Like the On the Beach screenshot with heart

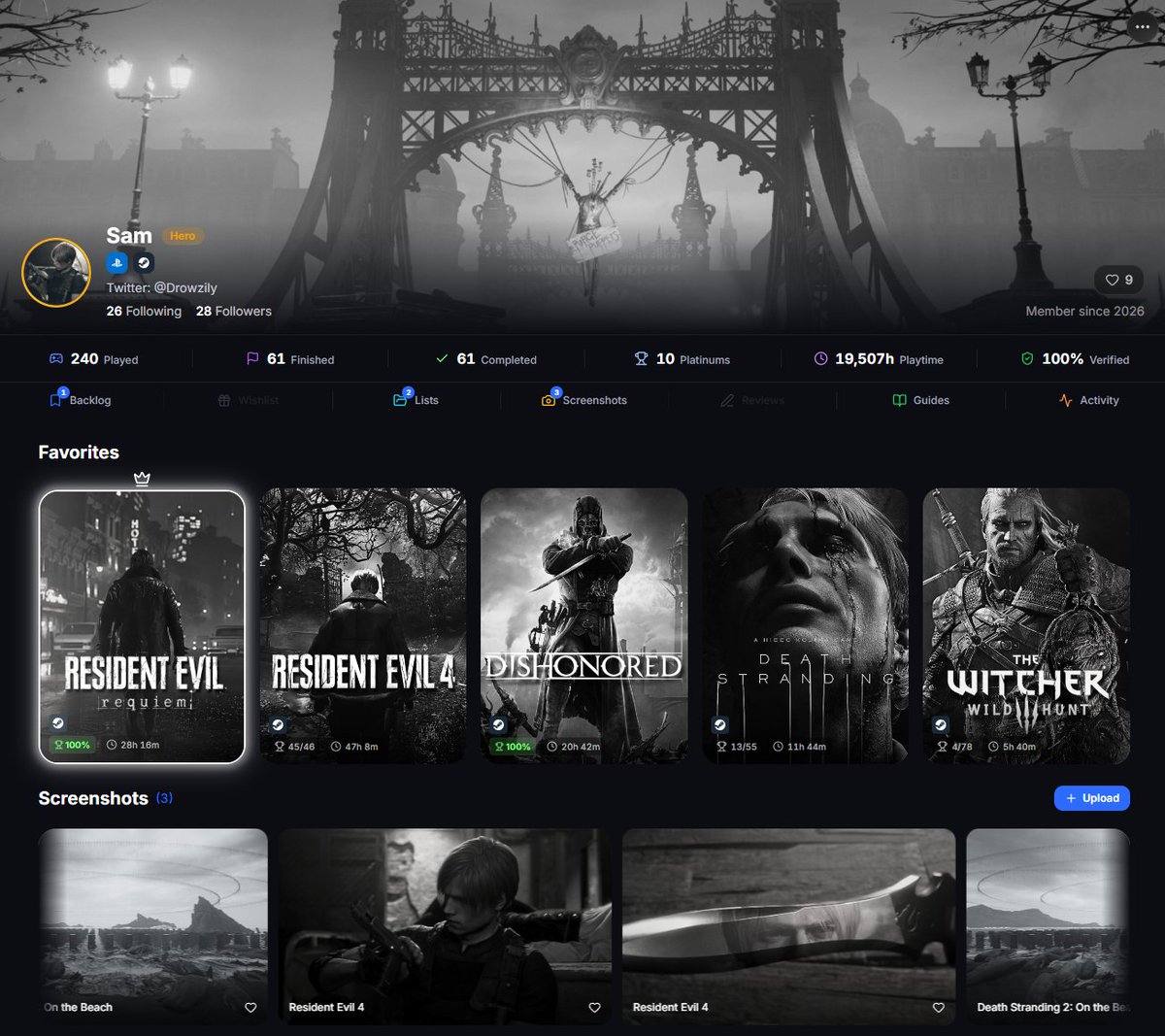point(250,1008)
